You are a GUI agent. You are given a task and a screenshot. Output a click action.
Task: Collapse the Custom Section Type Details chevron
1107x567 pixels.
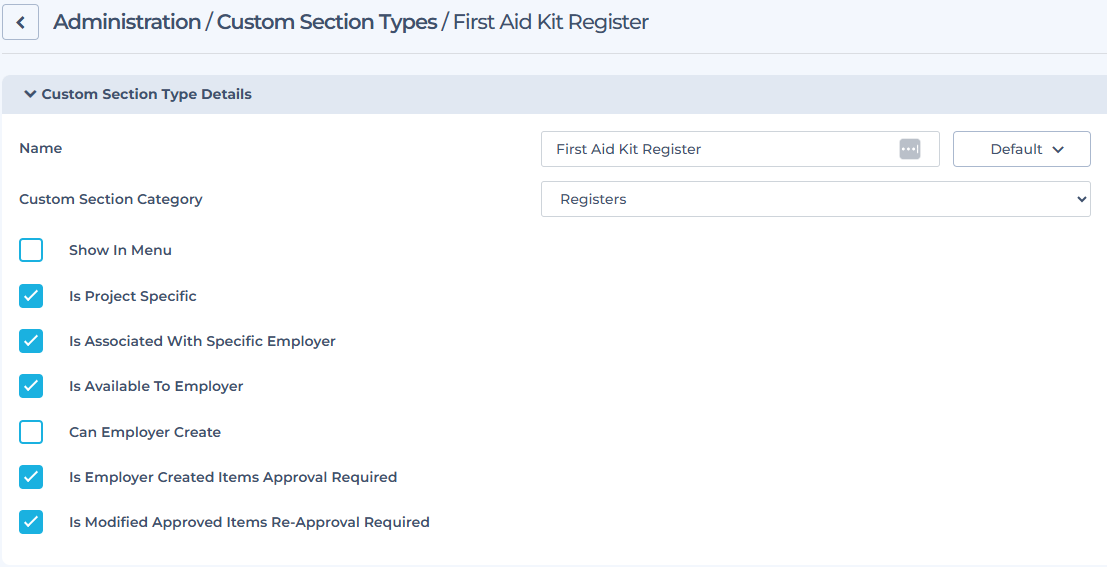pyautogui.click(x=30, y=94)
